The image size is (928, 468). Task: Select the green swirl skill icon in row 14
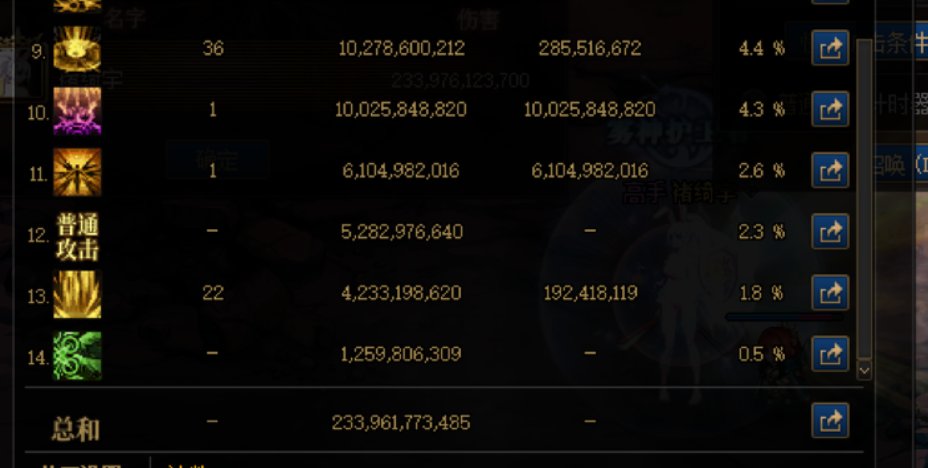77,356
